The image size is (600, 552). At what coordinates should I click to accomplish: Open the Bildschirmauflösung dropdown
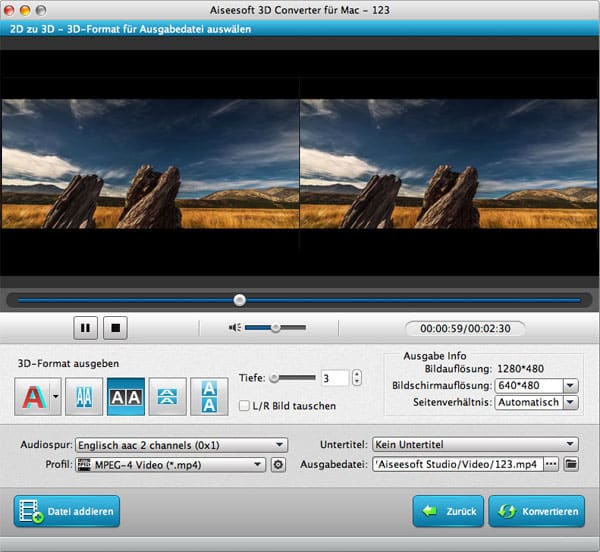536,386
